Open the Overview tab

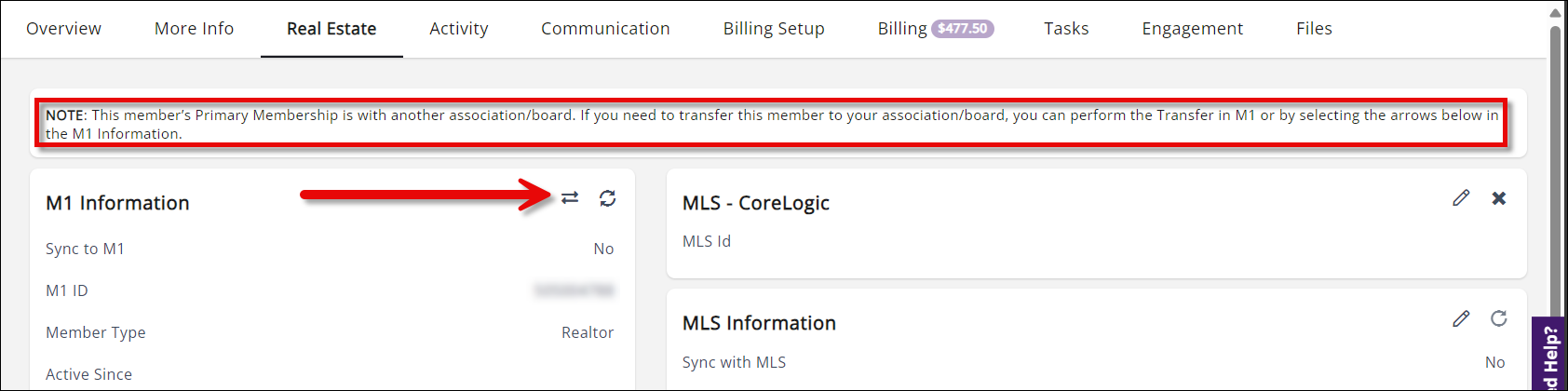coord(63,29)
